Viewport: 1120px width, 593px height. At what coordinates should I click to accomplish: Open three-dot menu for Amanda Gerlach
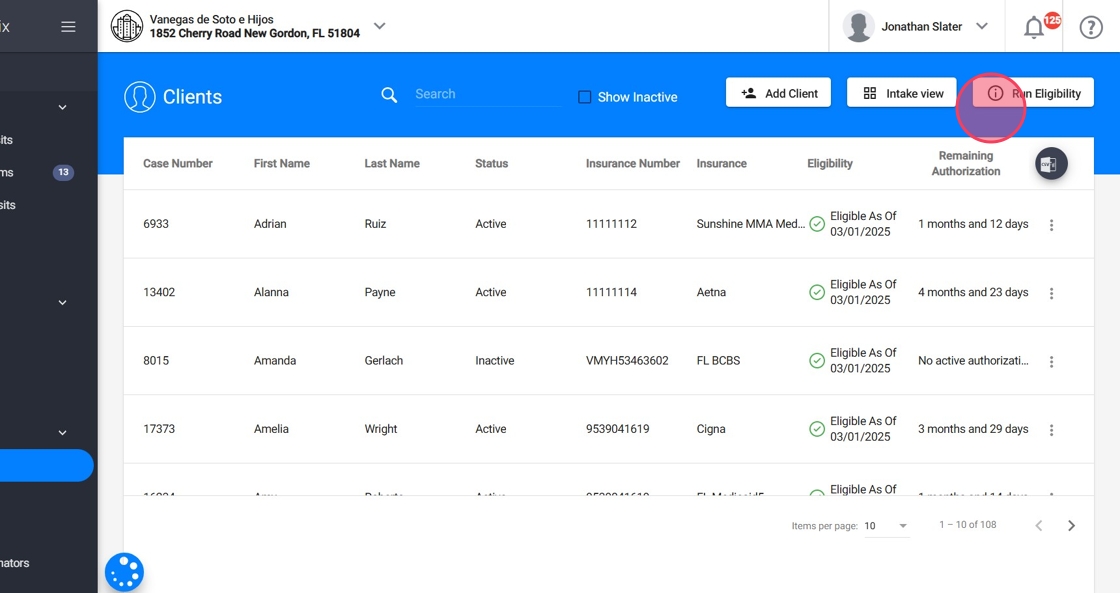coord(1051,362)
